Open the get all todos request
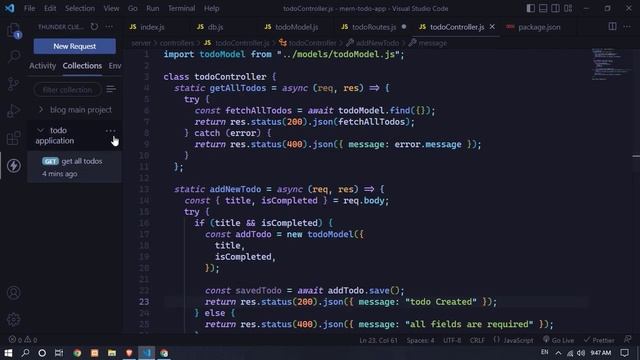640x360 pixels. pos(75,167)
